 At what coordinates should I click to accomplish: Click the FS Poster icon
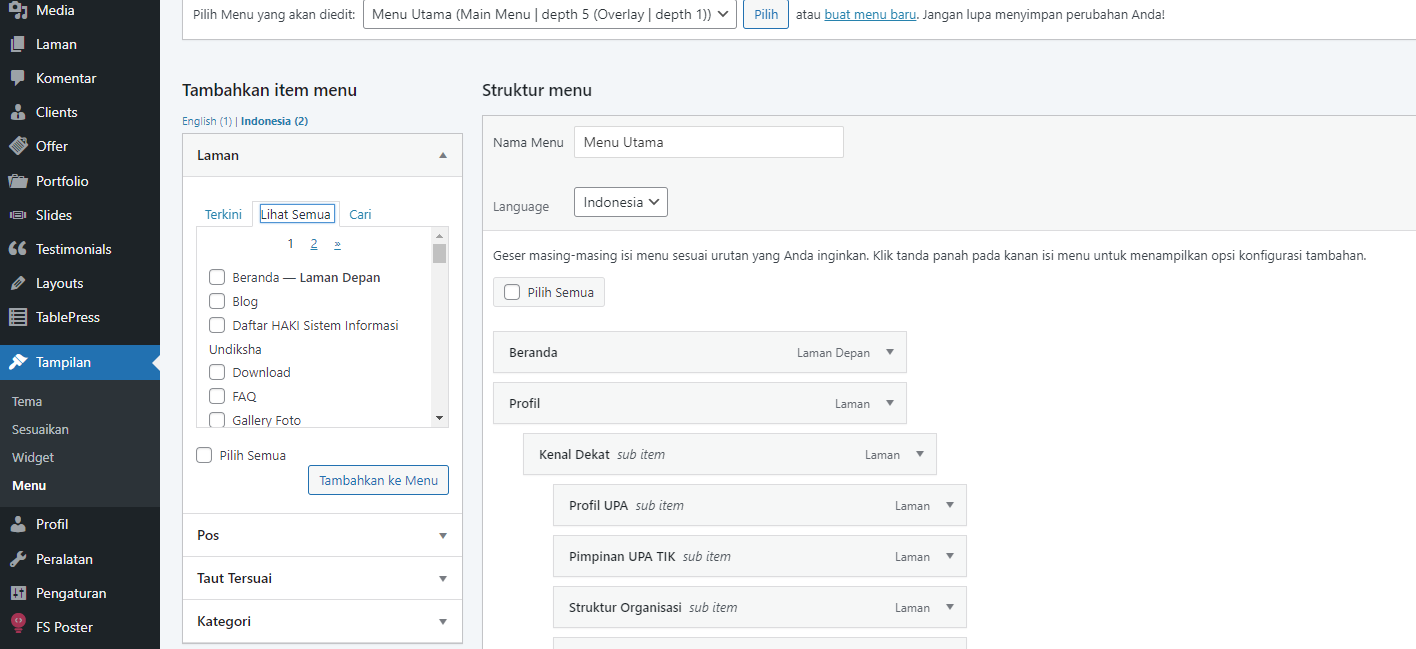[18, 626]
